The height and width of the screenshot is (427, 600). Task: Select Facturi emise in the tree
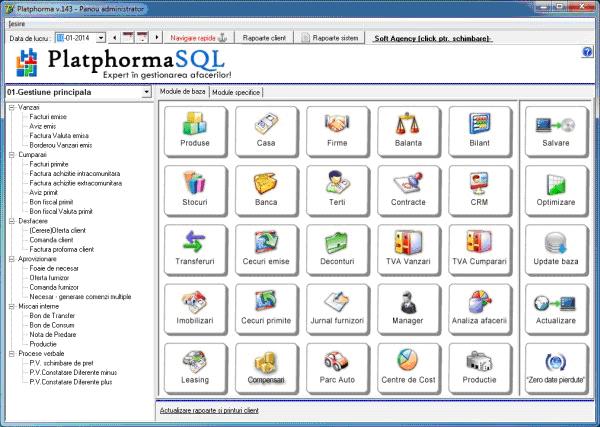coord(50,116)
